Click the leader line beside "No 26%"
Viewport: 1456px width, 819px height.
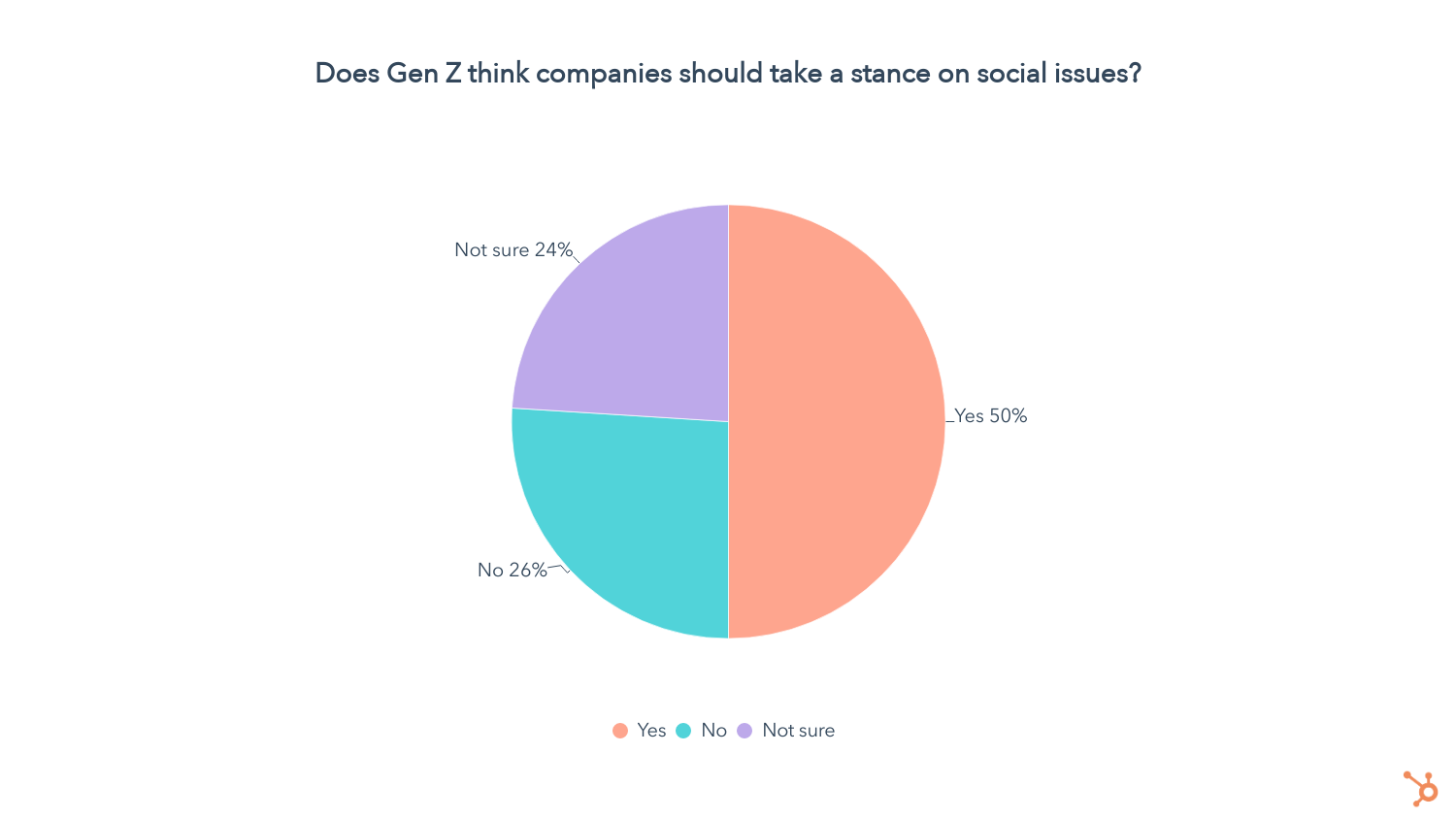point(558,567)
